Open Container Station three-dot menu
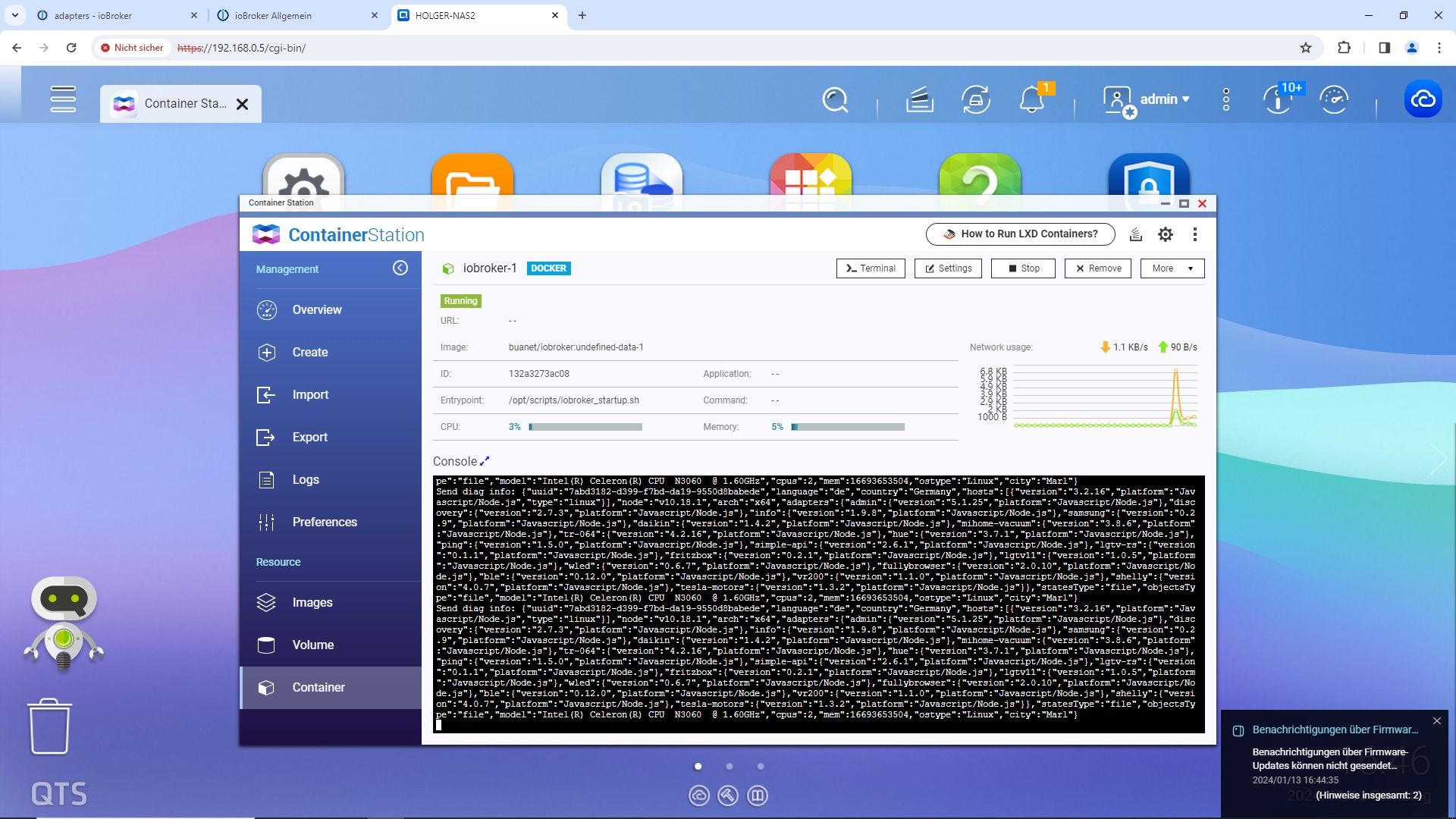This screenshot has height=819, width=1456. click(1195, 234)
